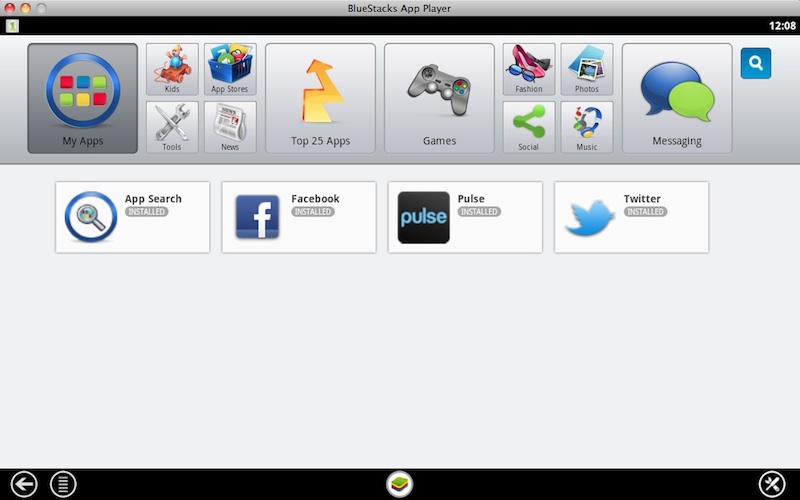Open the Fashion category tile
This screenshot has height=500, width=800.
[x=528, y=69]
